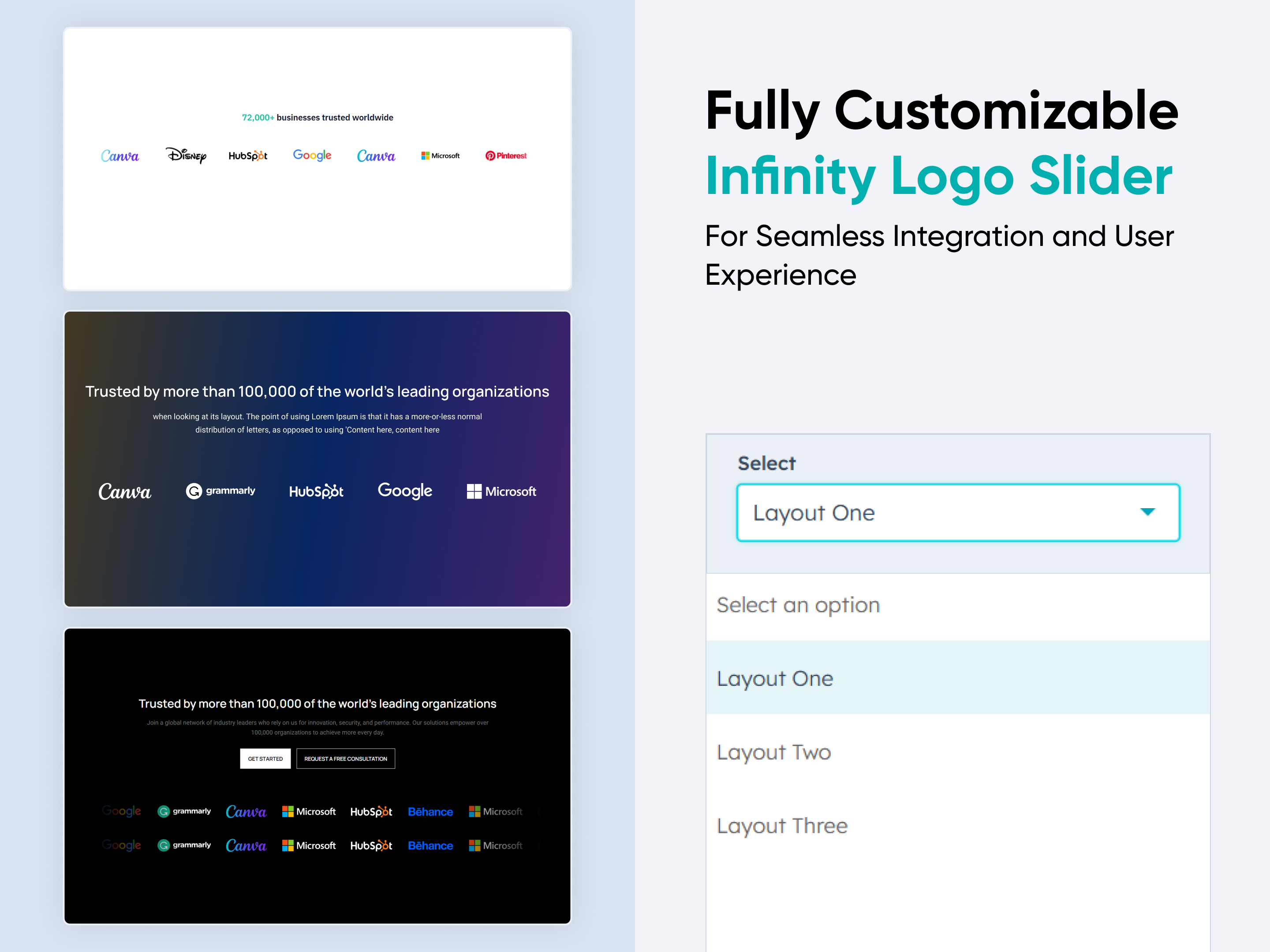Click the Get Started button
This screenshot has width=1270, height=952.
tap(265, 759)
